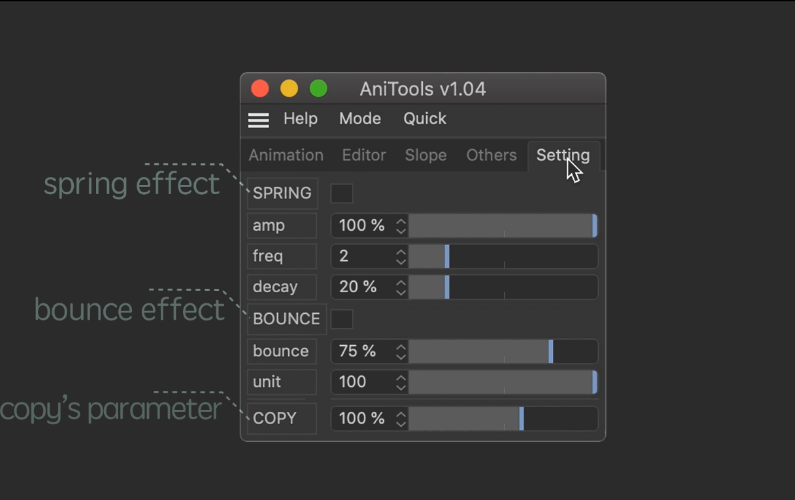Click the bounce value stepper arrows
795x500 pixels.
pos(401,351)
